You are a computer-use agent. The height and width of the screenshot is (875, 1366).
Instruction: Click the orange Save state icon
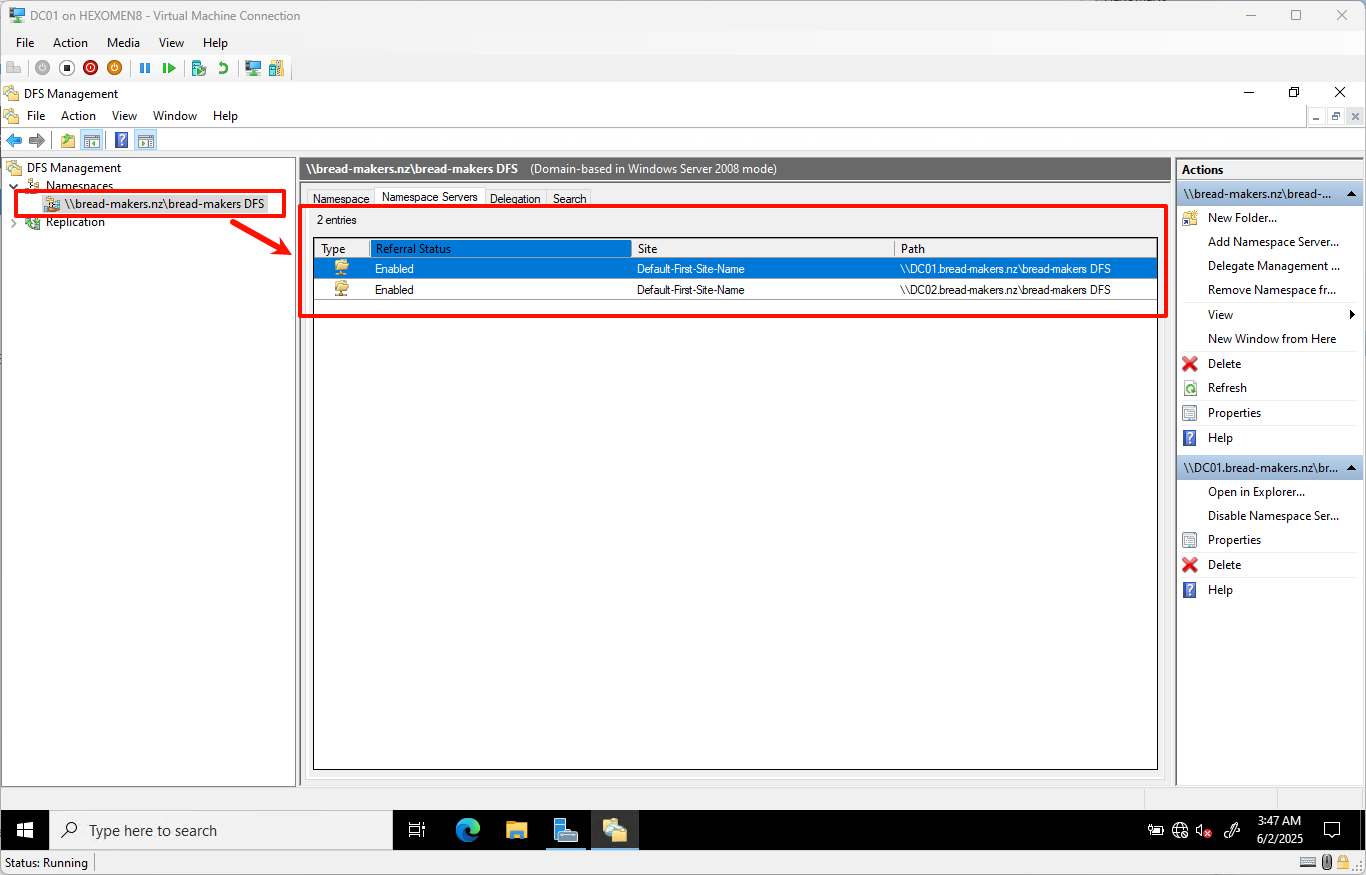tap(115, 68)
